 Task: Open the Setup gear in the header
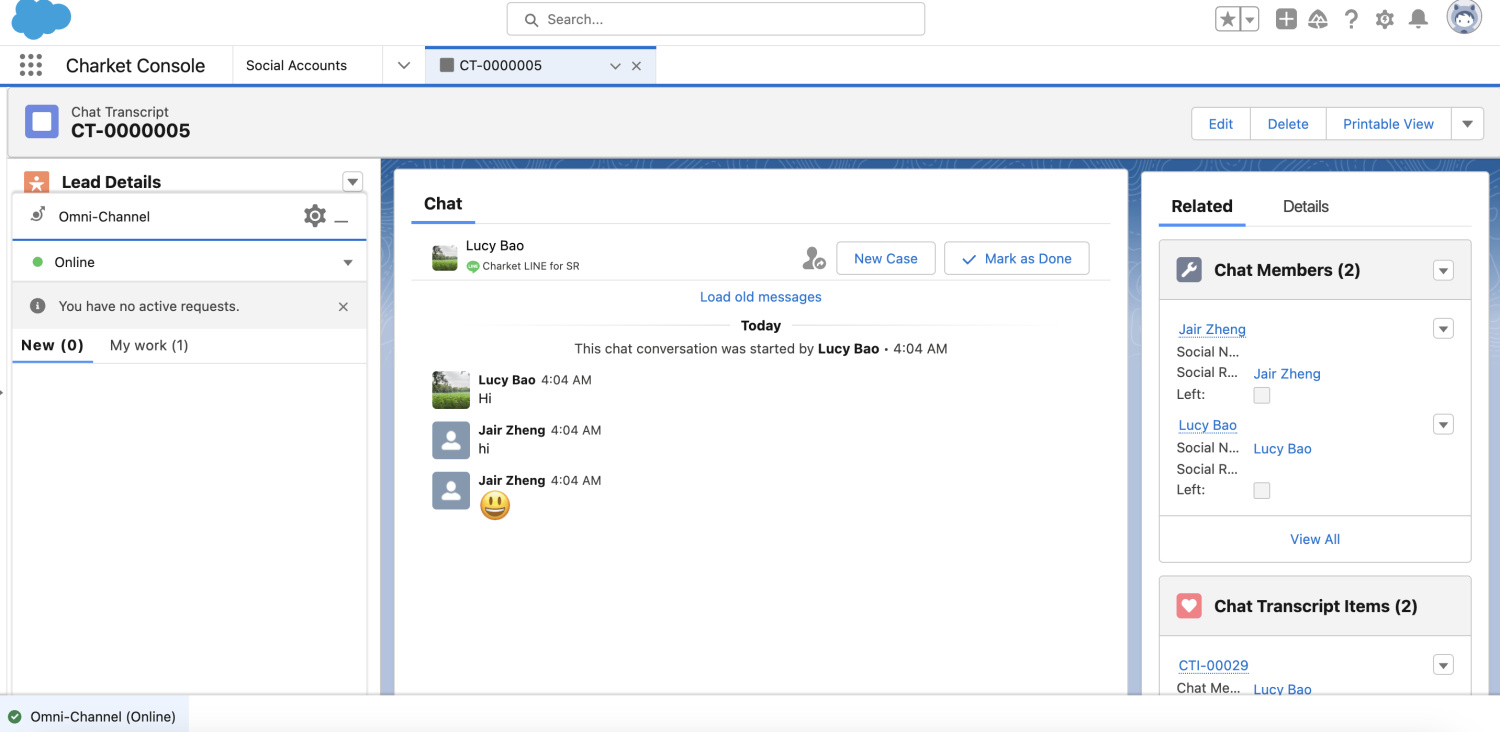tap(1385, 19)
